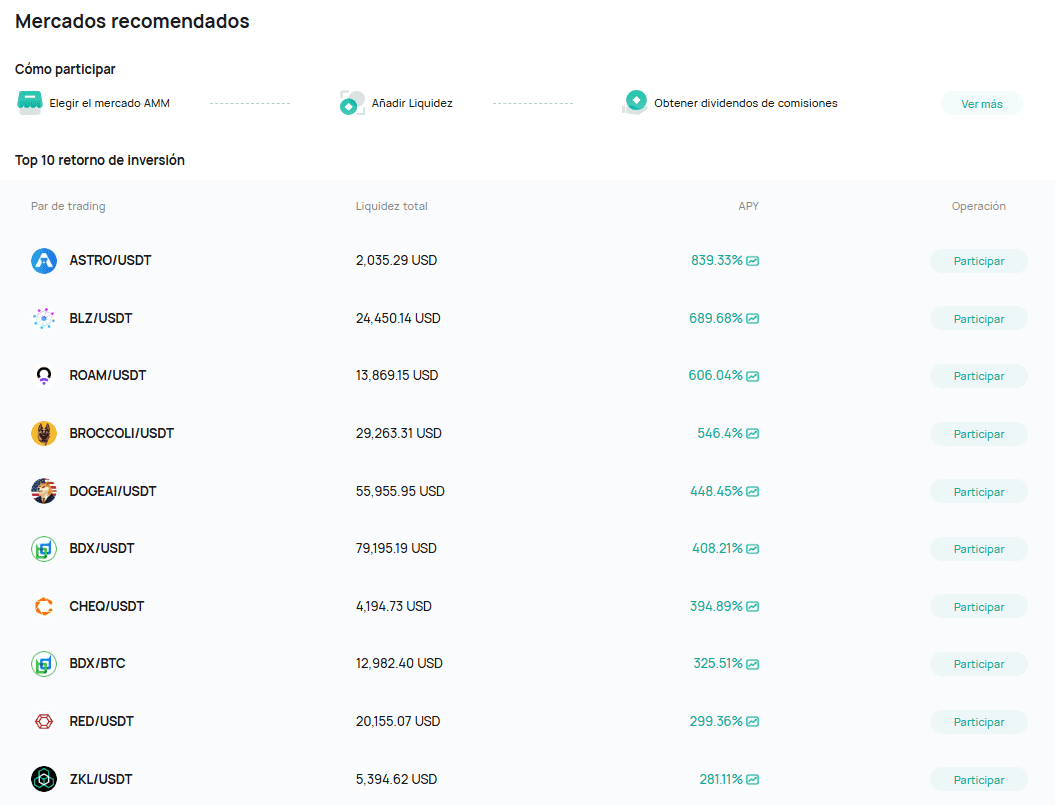Click the BLZ coin logo icon
Image resolution: width=1055 pixels, height=805 pixels.
click(44, 318)
